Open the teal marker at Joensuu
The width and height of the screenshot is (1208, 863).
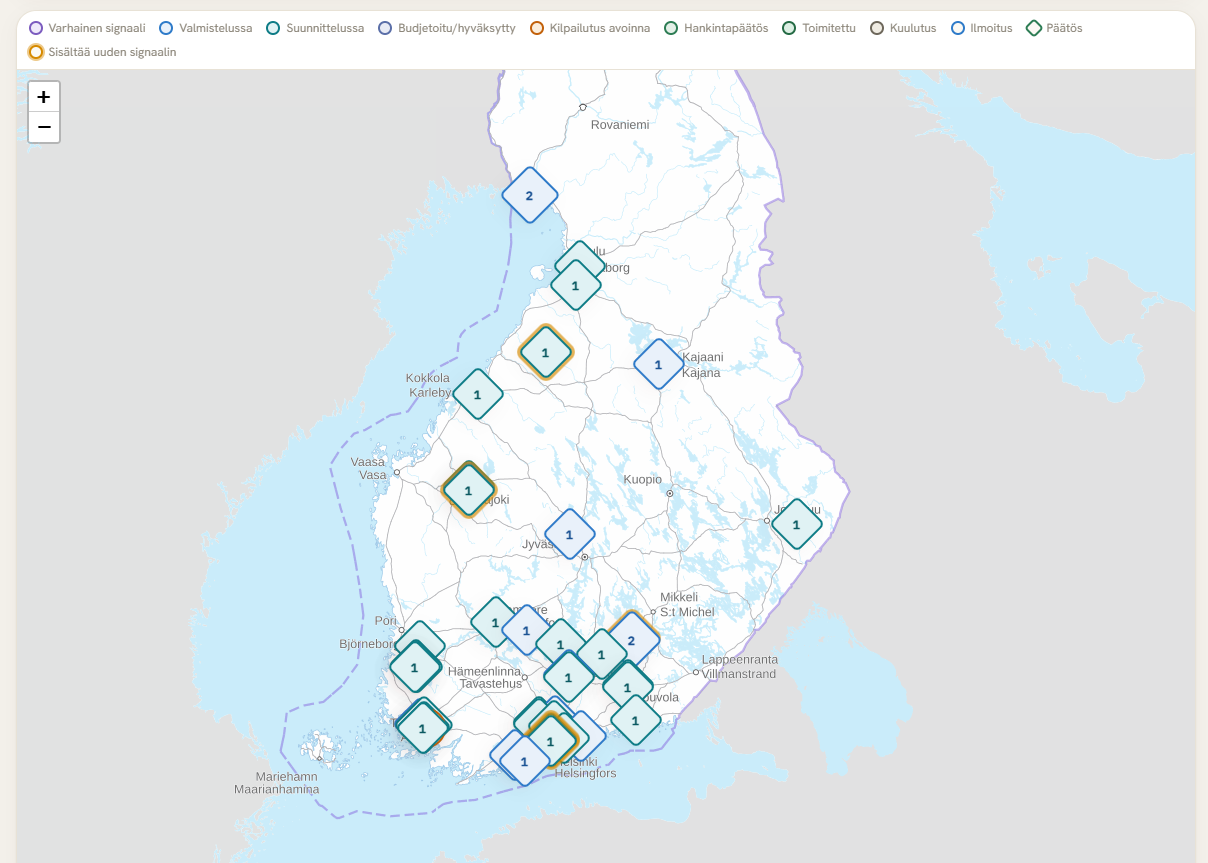(796, 524)
